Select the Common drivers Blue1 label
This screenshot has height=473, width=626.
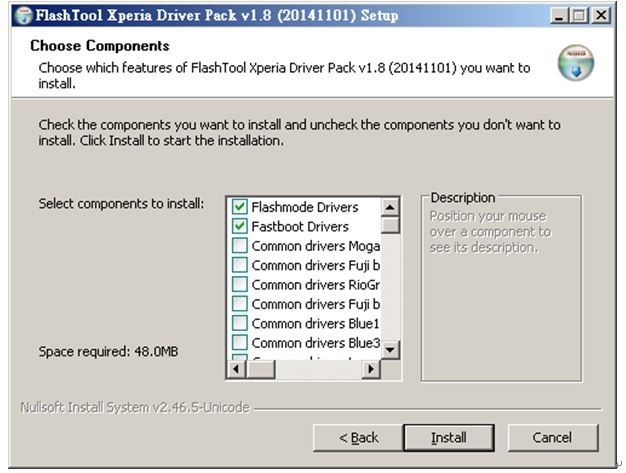point(316,323)
